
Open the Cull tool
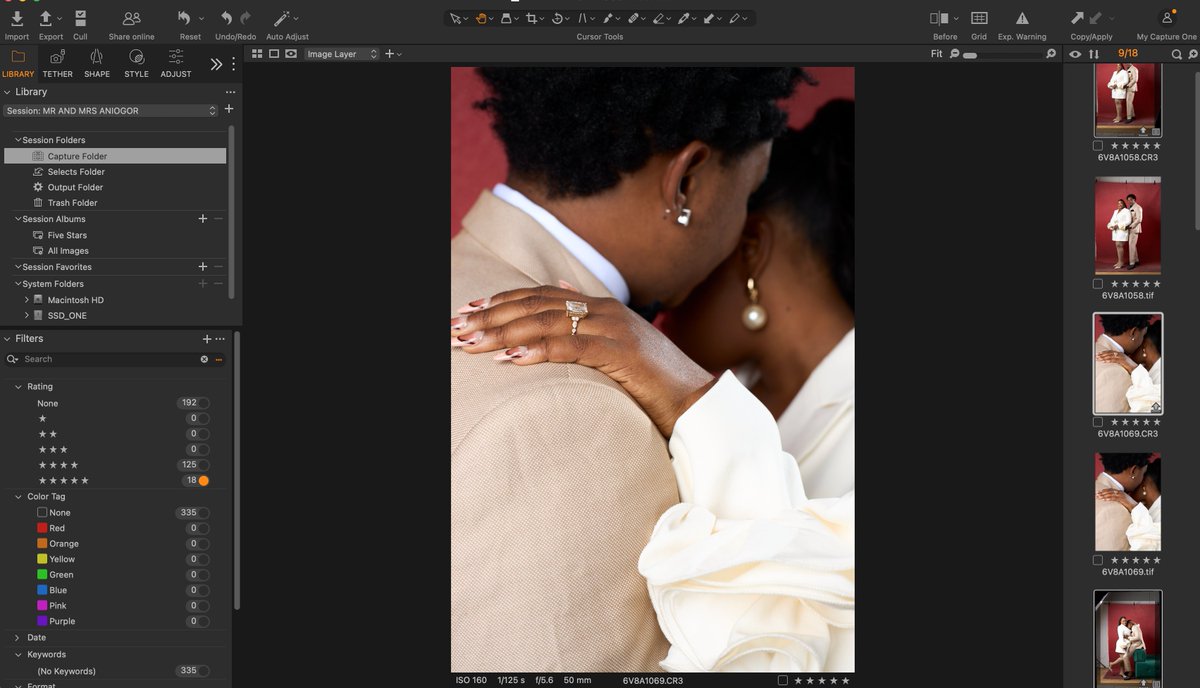click(x=80, y=18)
